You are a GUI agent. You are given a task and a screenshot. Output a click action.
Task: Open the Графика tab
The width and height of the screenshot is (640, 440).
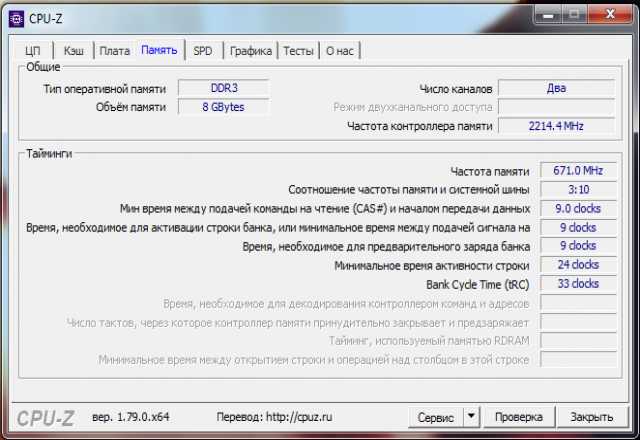[251, 51]
